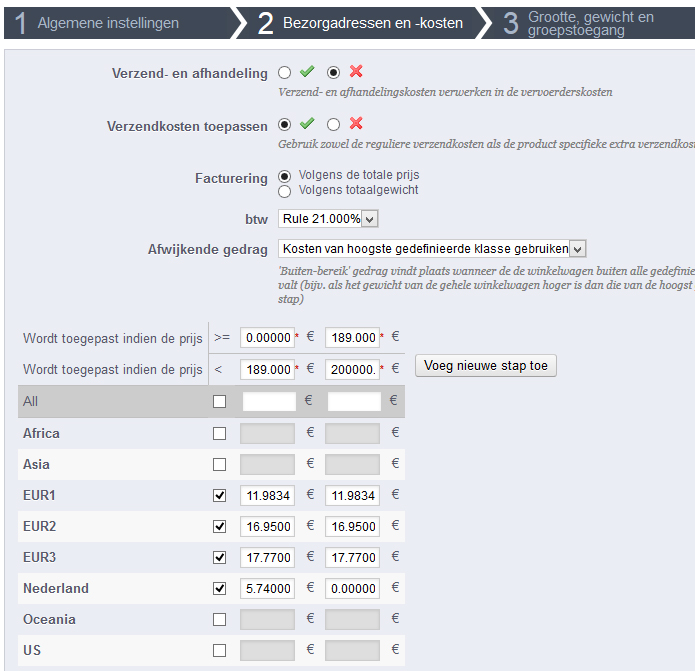Click the Afwijkende gedrag label

[208, 250]
